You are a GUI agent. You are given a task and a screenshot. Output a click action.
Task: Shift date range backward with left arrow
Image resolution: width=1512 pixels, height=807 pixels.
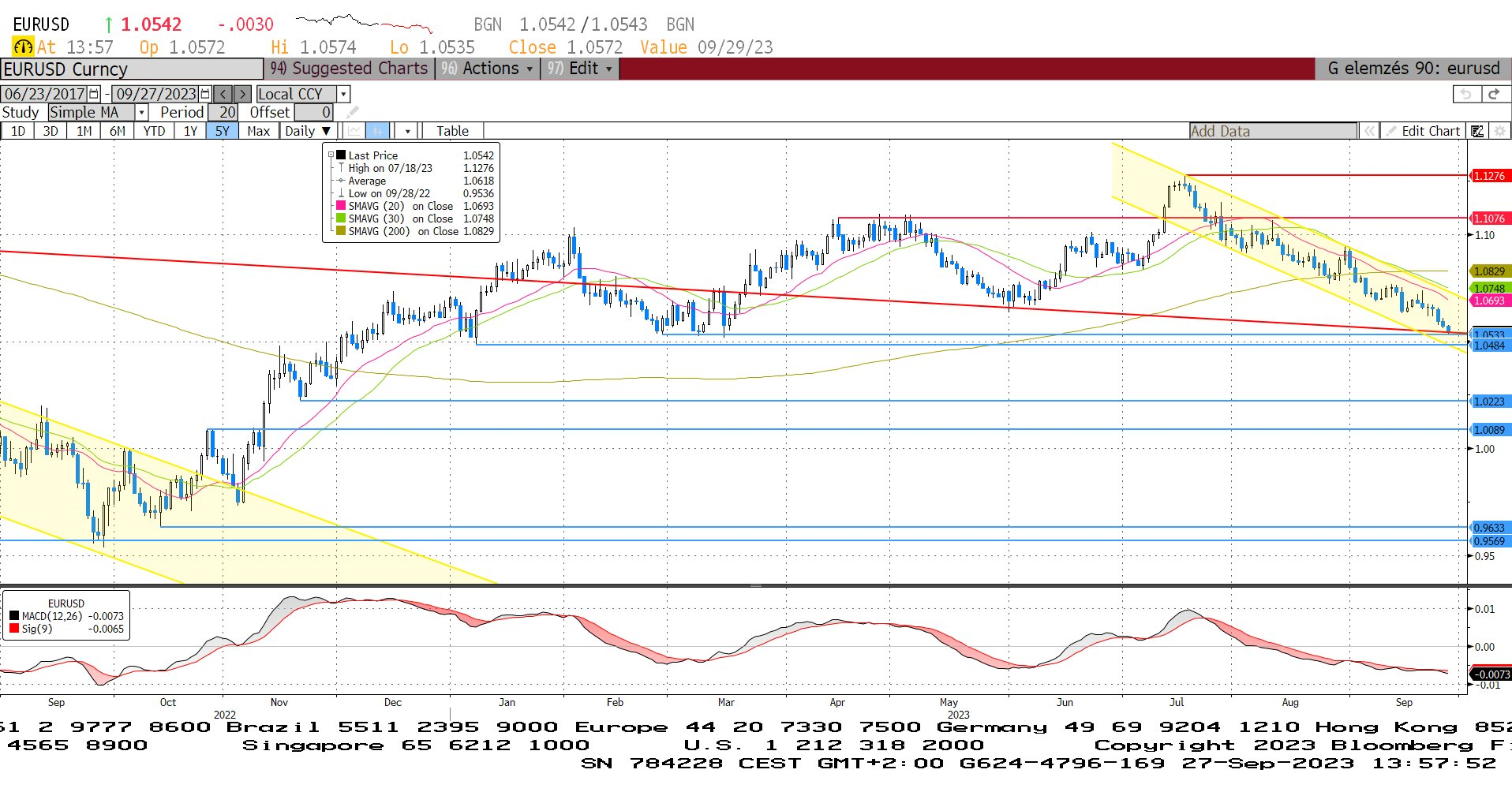pyautogui.click(x=224, y=94)
